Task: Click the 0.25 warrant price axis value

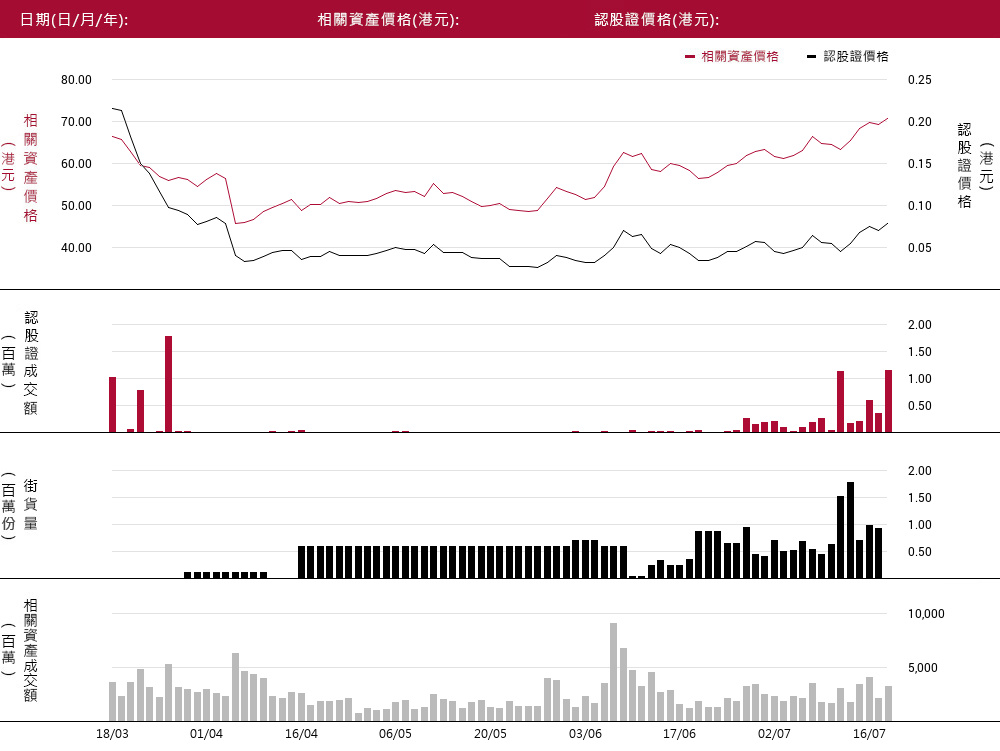Action: click(x=920, y=80)
